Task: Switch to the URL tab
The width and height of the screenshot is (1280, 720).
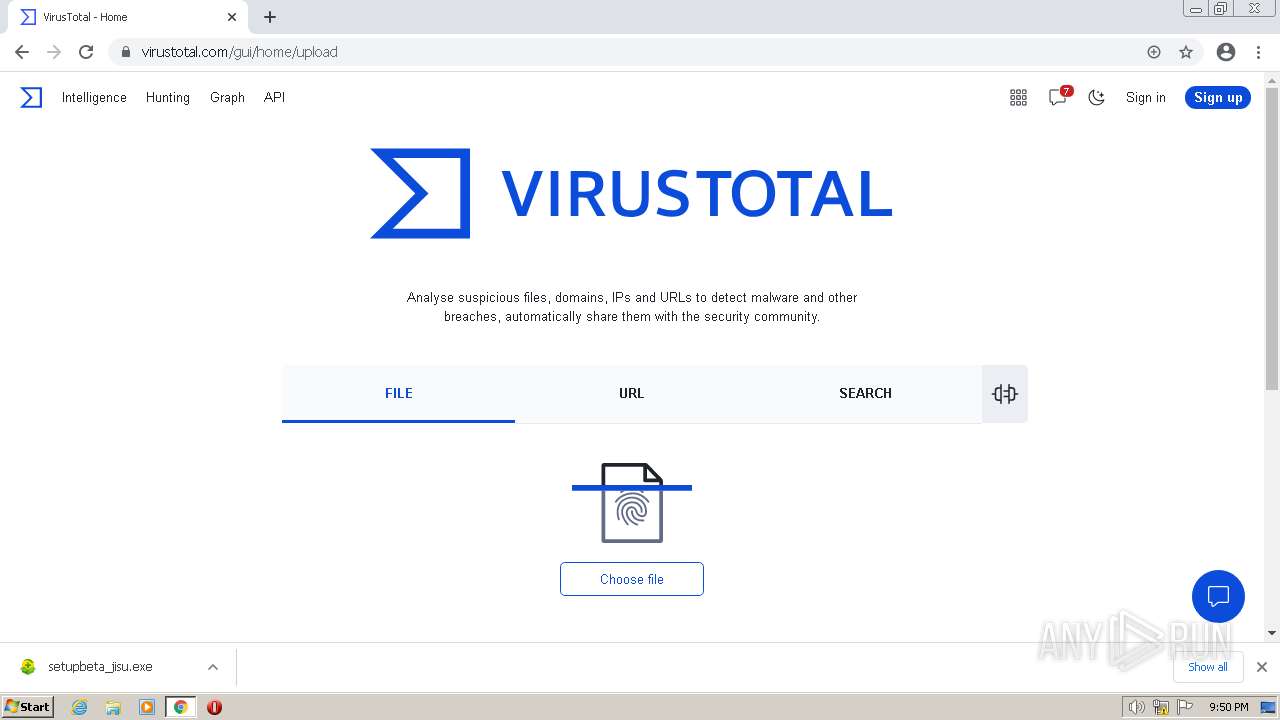Action: coord(631,393)
